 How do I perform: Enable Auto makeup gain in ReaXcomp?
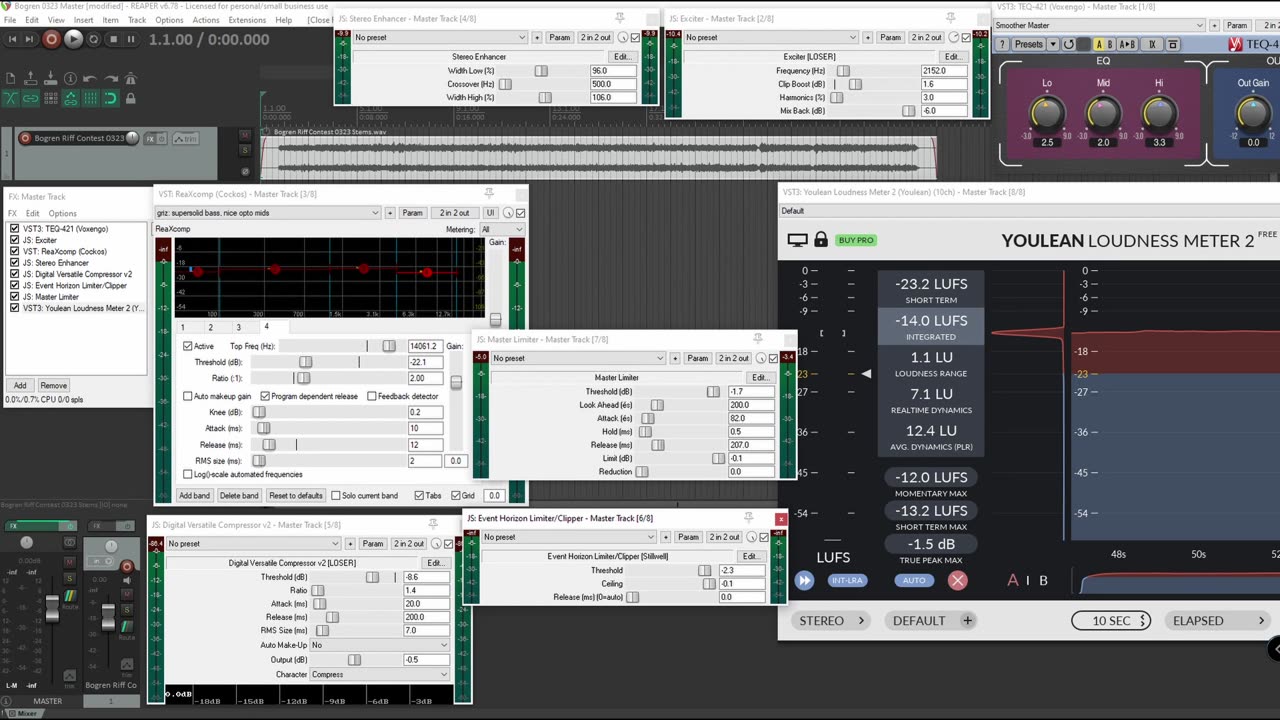[187, 396]
